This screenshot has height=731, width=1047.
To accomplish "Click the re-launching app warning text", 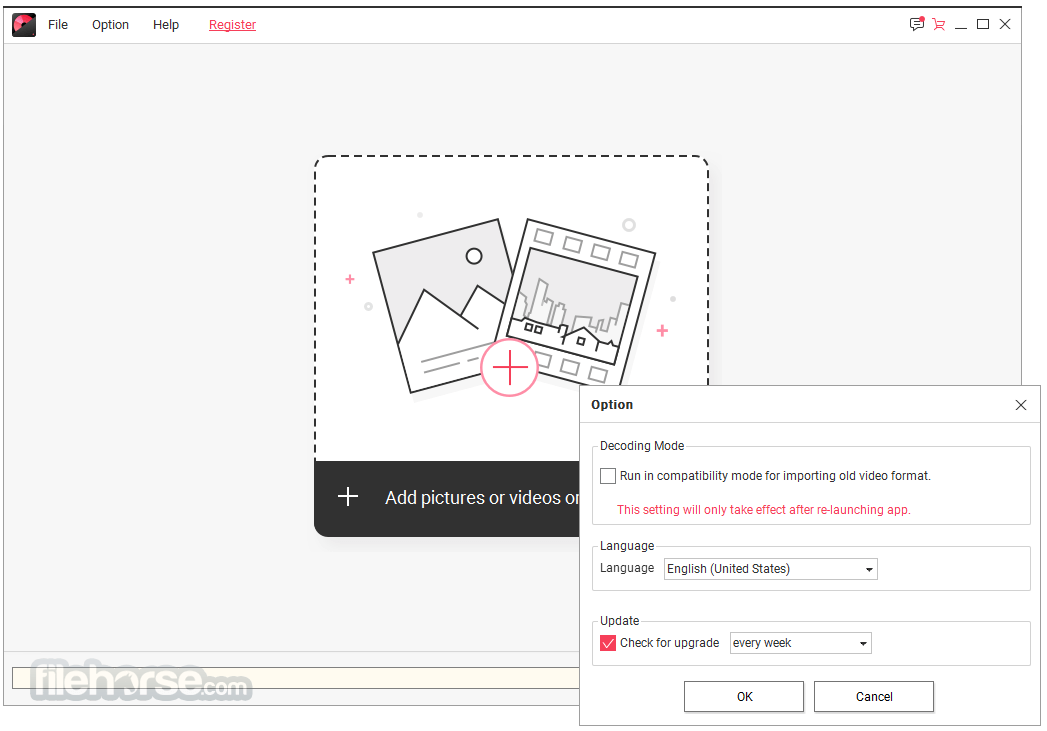I will point(763,510).
